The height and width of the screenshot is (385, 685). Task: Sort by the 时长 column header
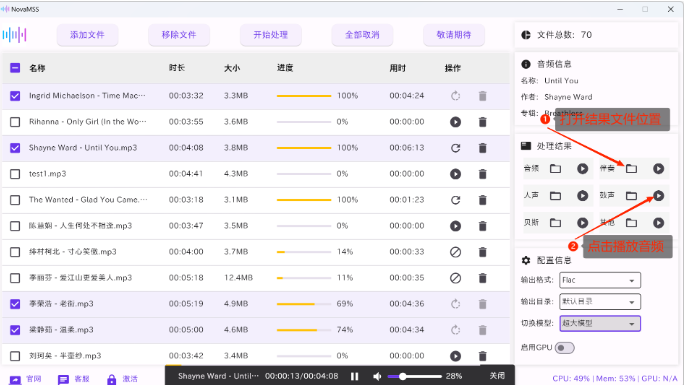coord(177,68)
